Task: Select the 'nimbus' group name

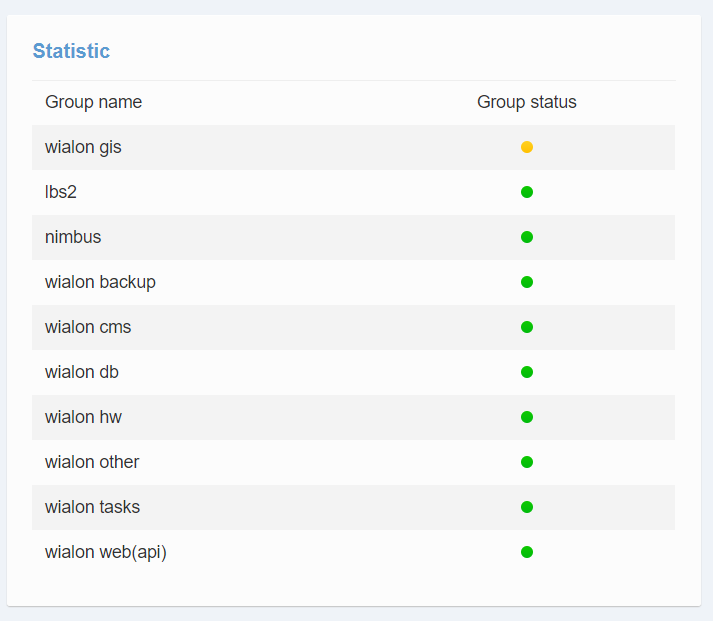Action: [73, 237]
